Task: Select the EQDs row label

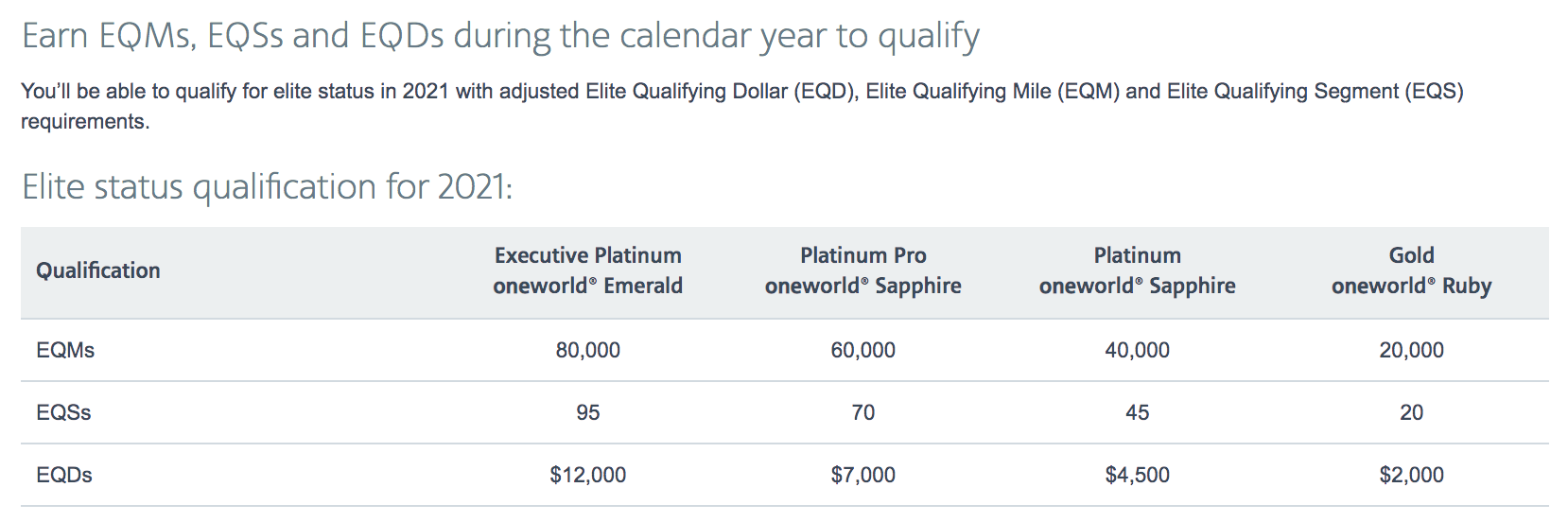Action: 64,475
